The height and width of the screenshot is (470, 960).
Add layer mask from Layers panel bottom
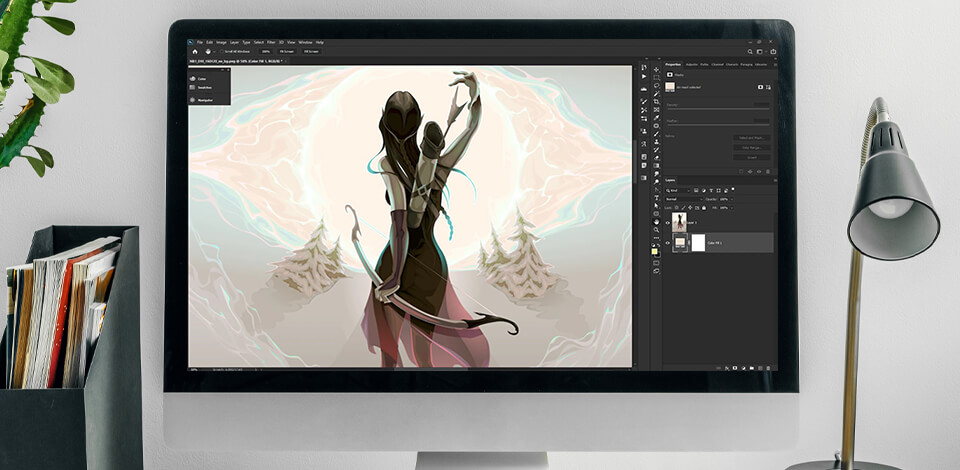[x=735, y=368]
